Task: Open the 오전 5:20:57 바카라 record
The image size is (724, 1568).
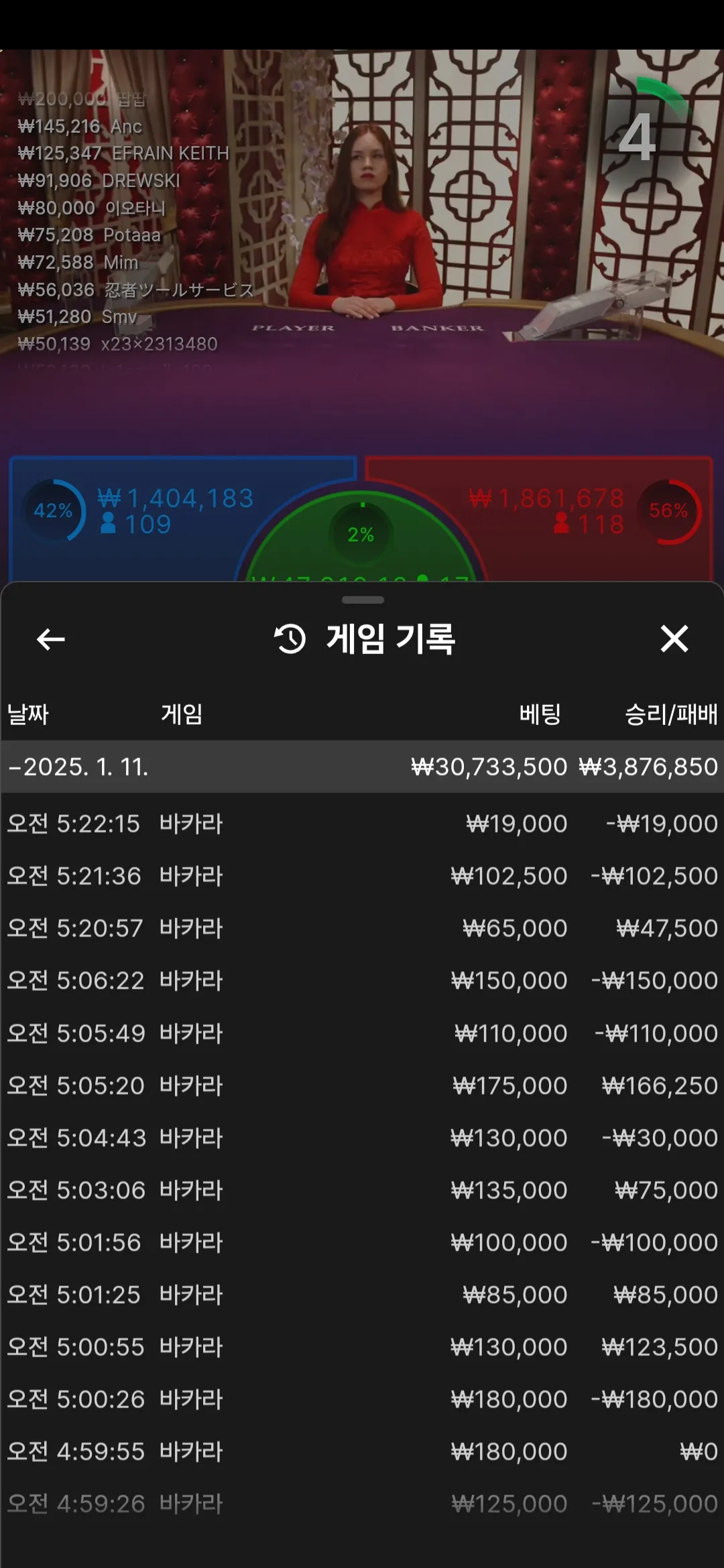Action: (362, 928)
